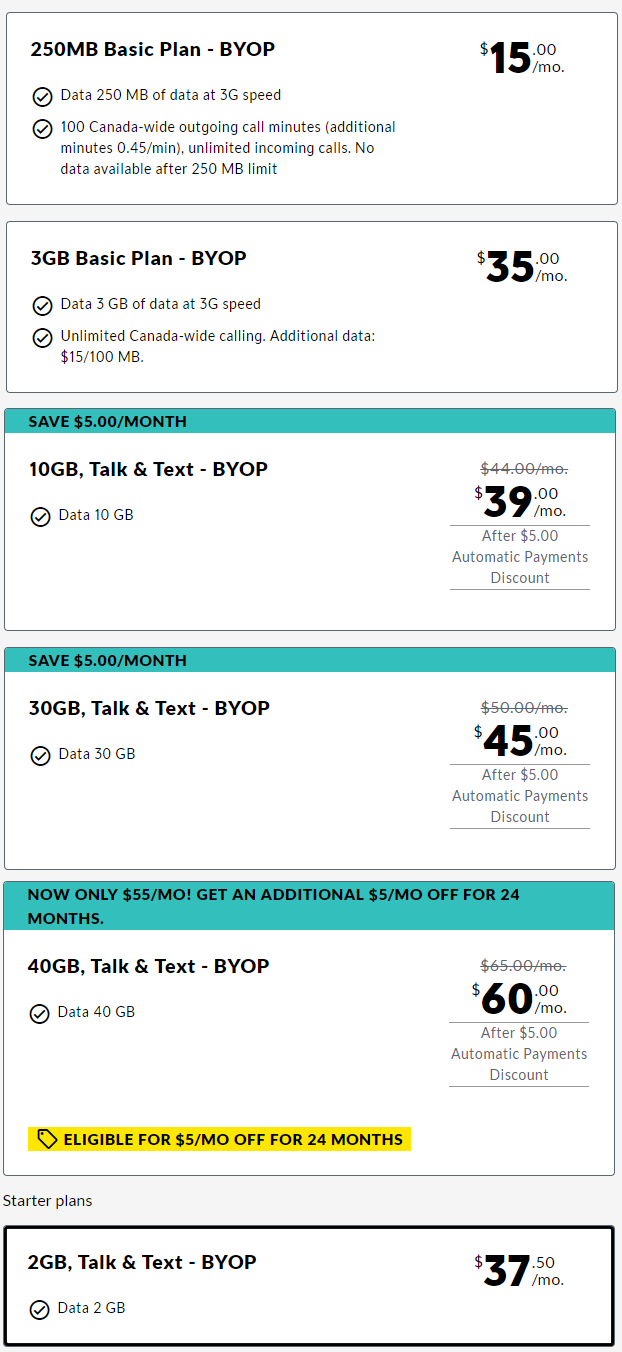
Task: Click checkmark icon beside Data 30 GB
Action: tap(40, 756)
